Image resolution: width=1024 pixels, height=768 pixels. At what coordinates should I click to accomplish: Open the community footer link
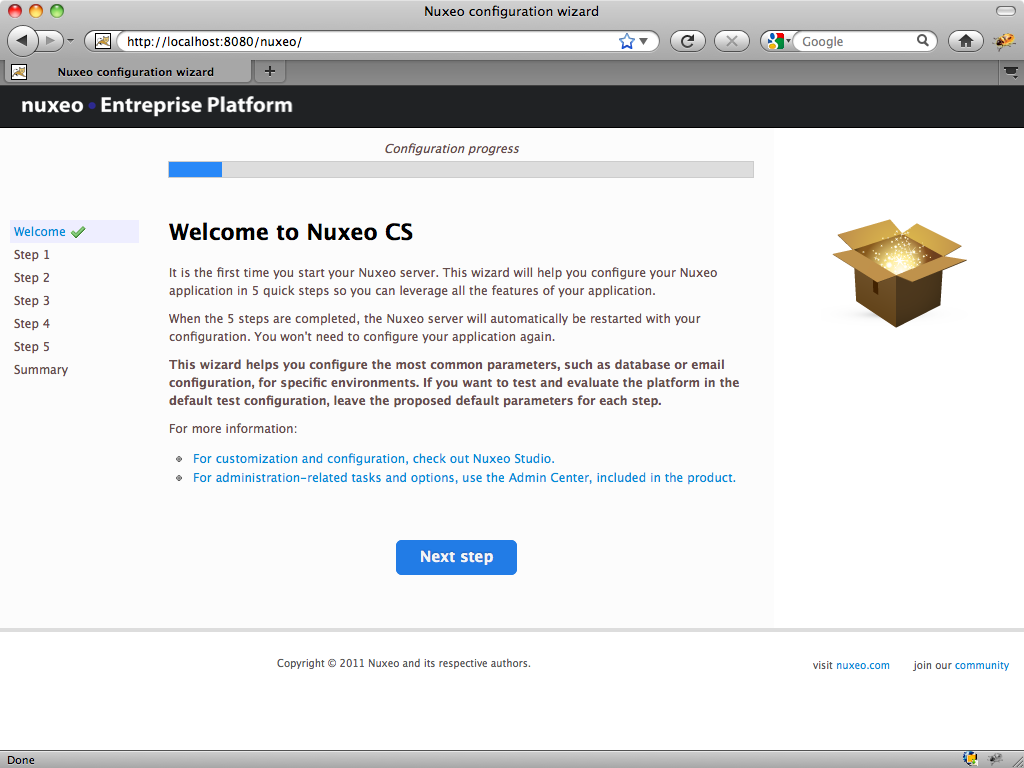click(982, 665)
